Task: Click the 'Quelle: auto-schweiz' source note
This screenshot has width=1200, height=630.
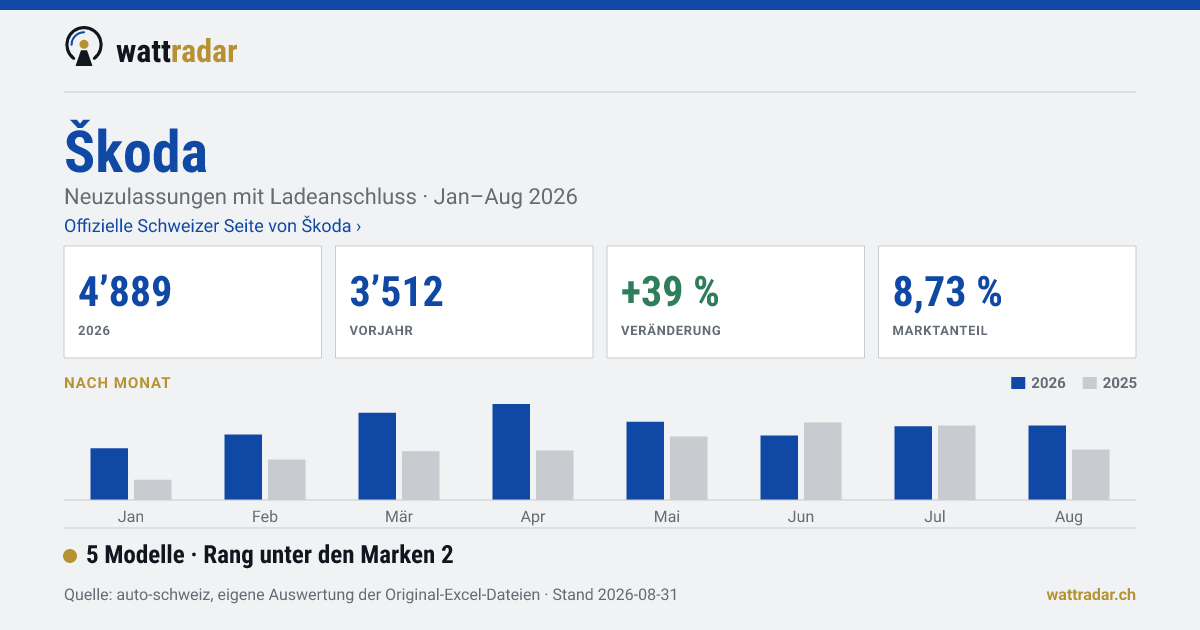Action: 371,595
